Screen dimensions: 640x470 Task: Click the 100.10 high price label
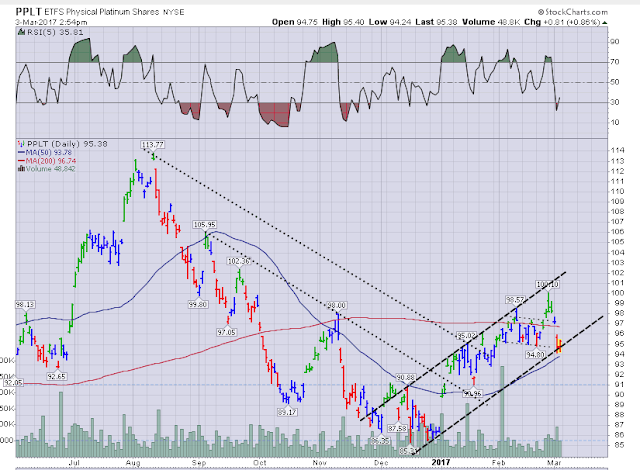tap(547, 284)
